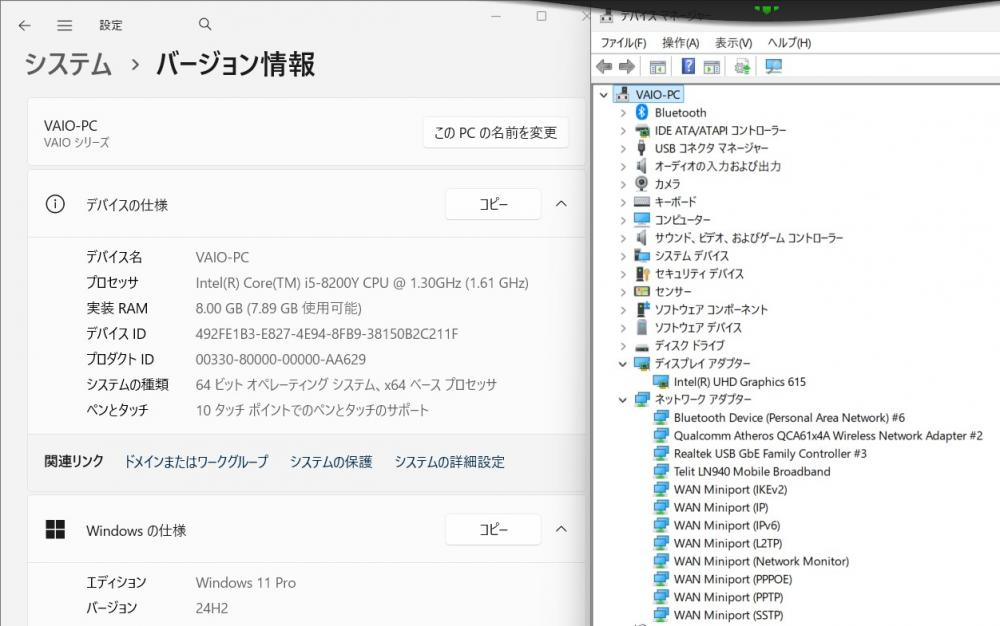The image size is (1000, 626).
Task: Click the ディスク ドライブ icon
Action: click(x=642, y=346)
